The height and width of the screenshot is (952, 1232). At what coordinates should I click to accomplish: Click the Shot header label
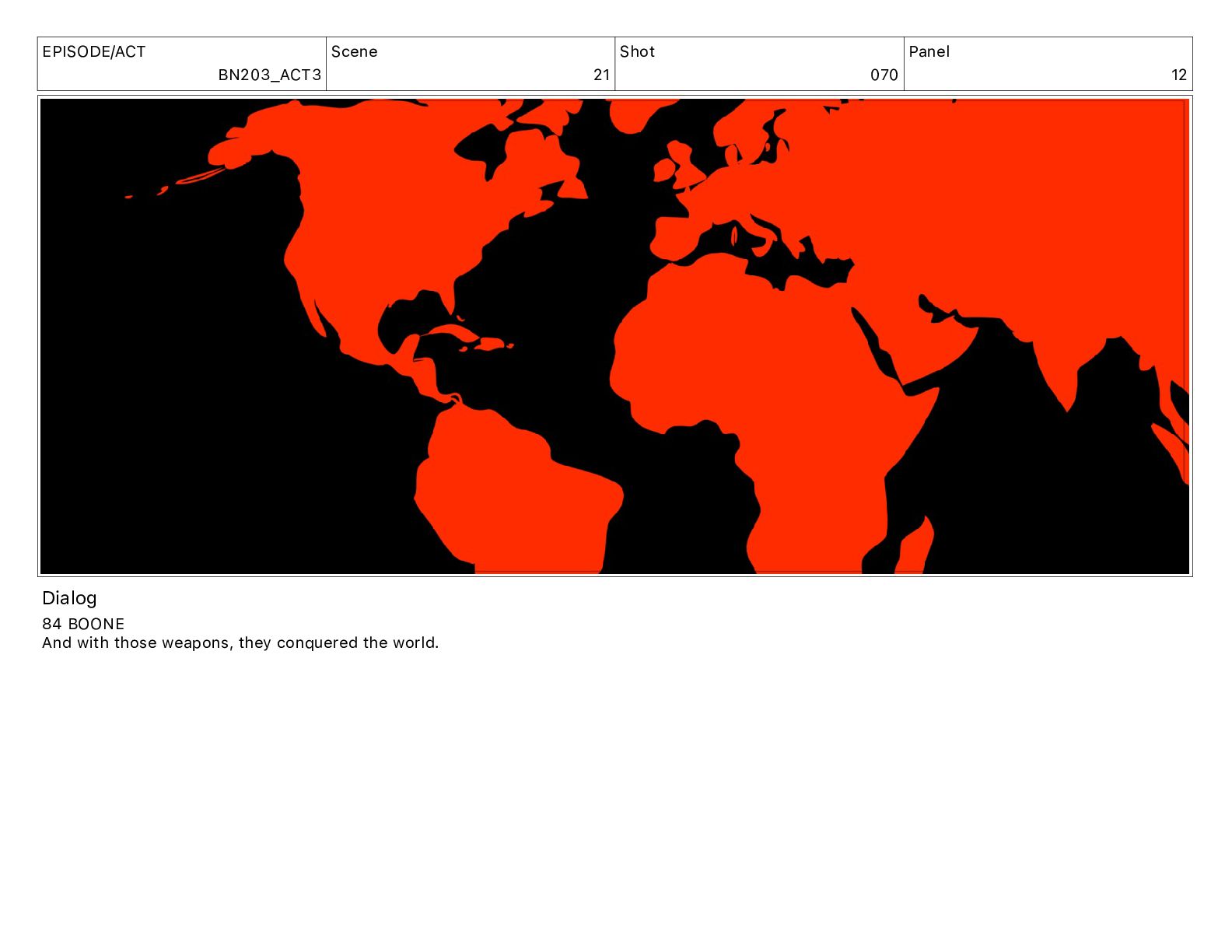(637, 52)
